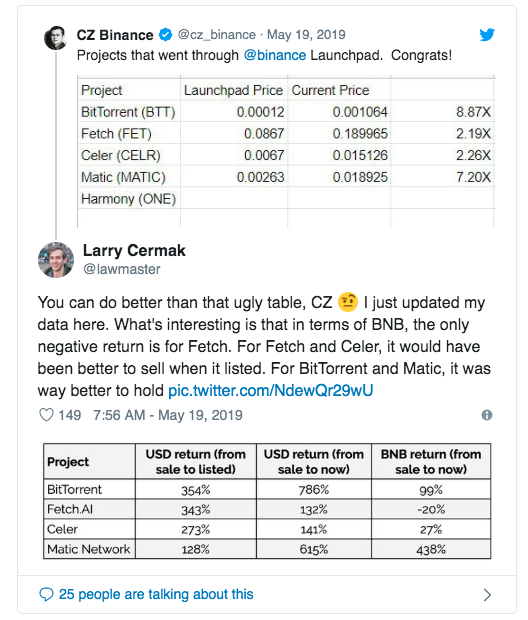The width and height of the screenshot is (528, 620).
Task: Click the raised-eyebrow emoji in tweet
Action: click(348, 302)
